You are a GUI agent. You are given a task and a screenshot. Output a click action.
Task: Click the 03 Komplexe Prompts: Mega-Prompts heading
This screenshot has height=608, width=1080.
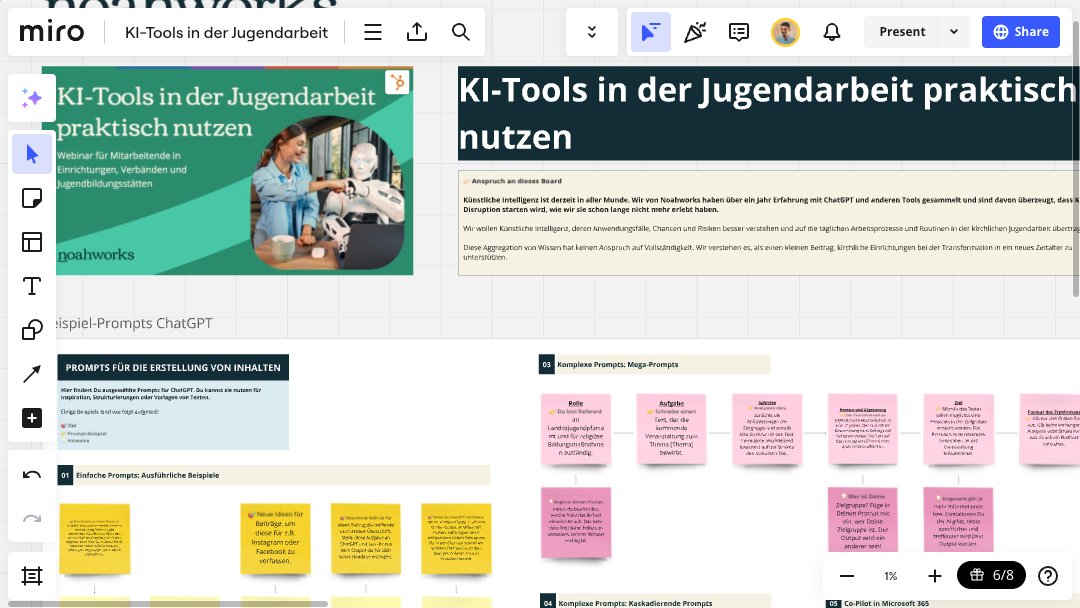click(654, 364)
